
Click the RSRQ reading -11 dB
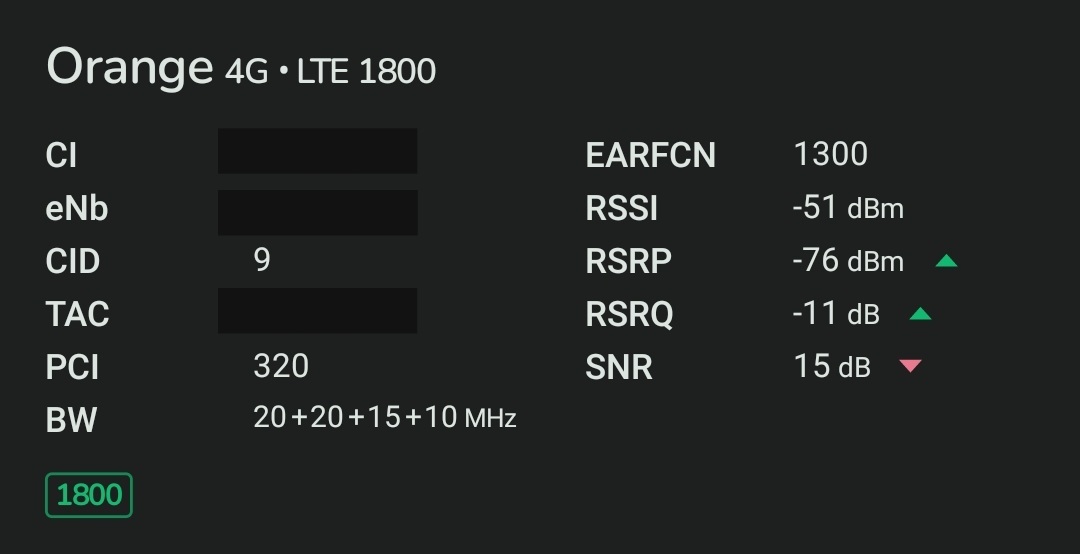(x=835, y=314)
